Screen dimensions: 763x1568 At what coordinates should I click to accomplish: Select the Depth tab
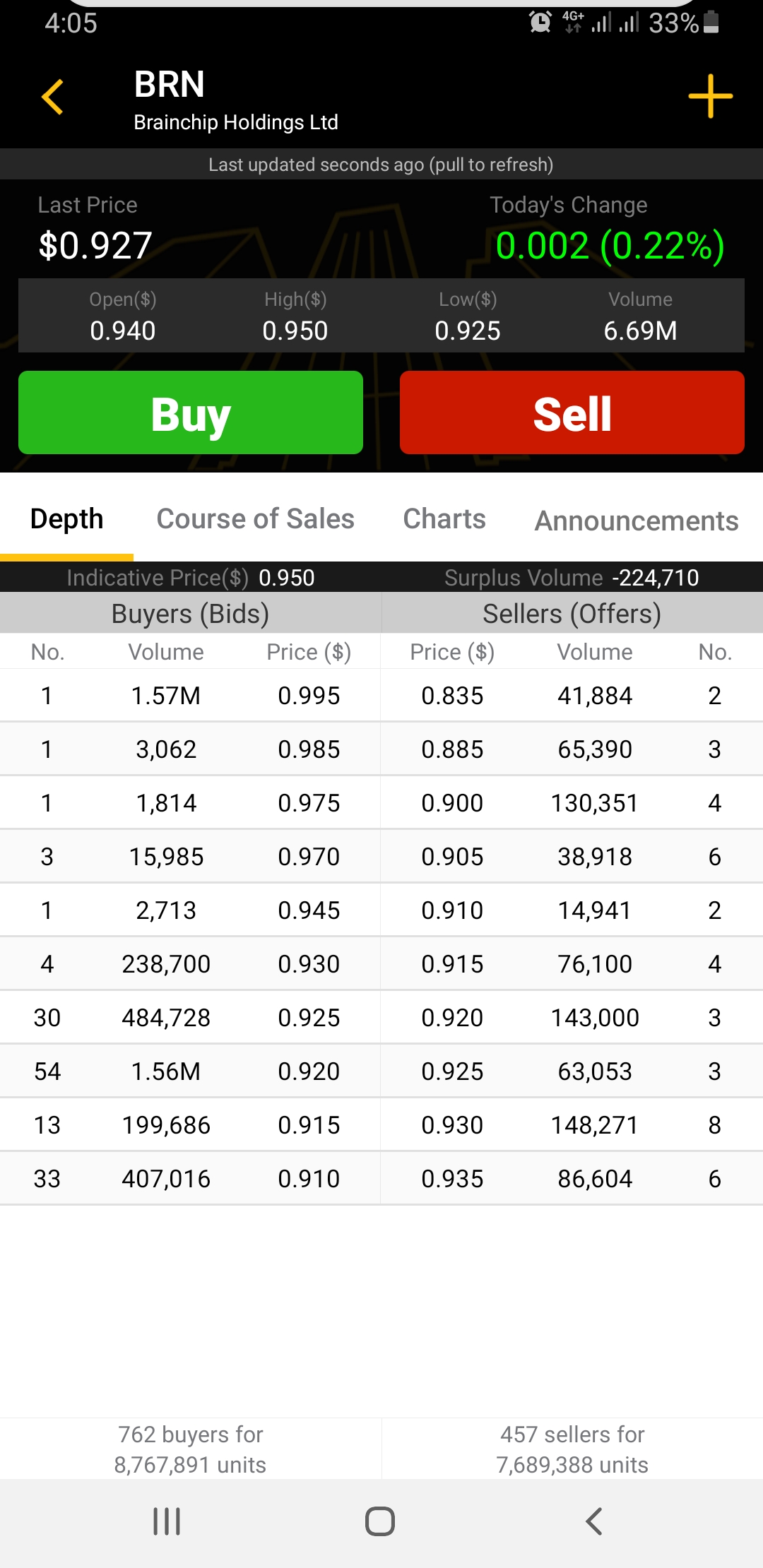click(67, 519)
